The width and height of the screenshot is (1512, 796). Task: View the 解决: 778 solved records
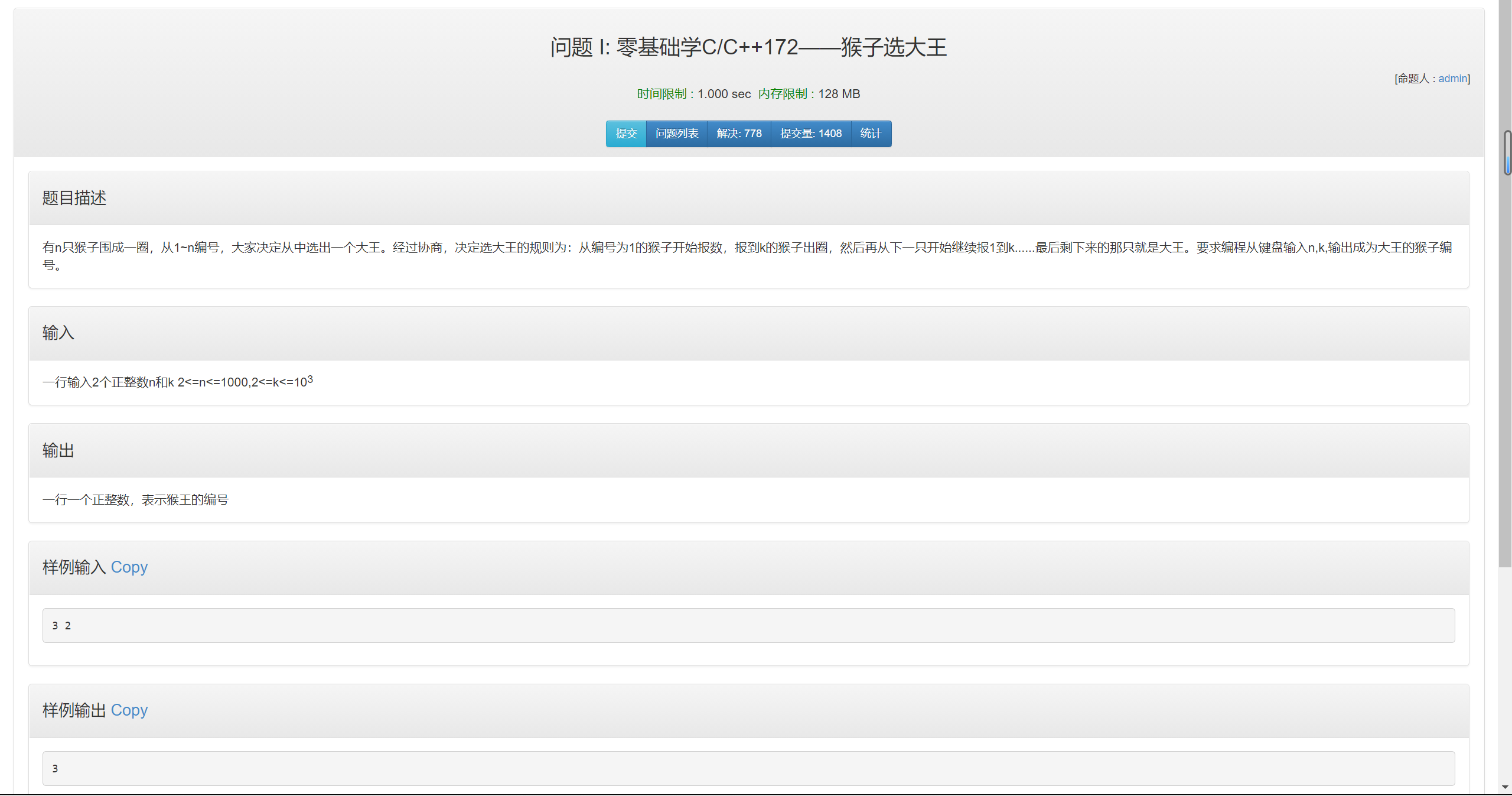pos(739,134)
